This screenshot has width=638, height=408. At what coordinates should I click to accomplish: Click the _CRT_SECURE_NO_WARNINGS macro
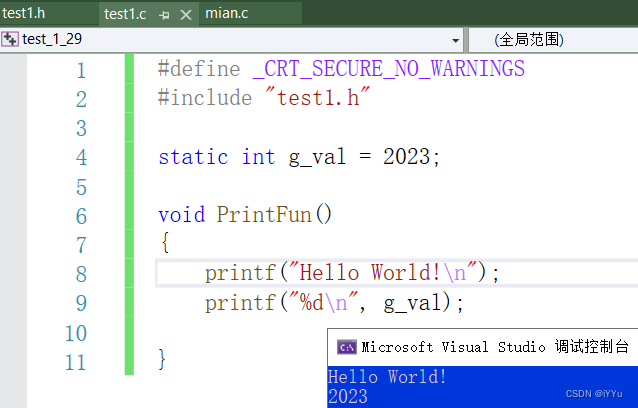[389, 68]
